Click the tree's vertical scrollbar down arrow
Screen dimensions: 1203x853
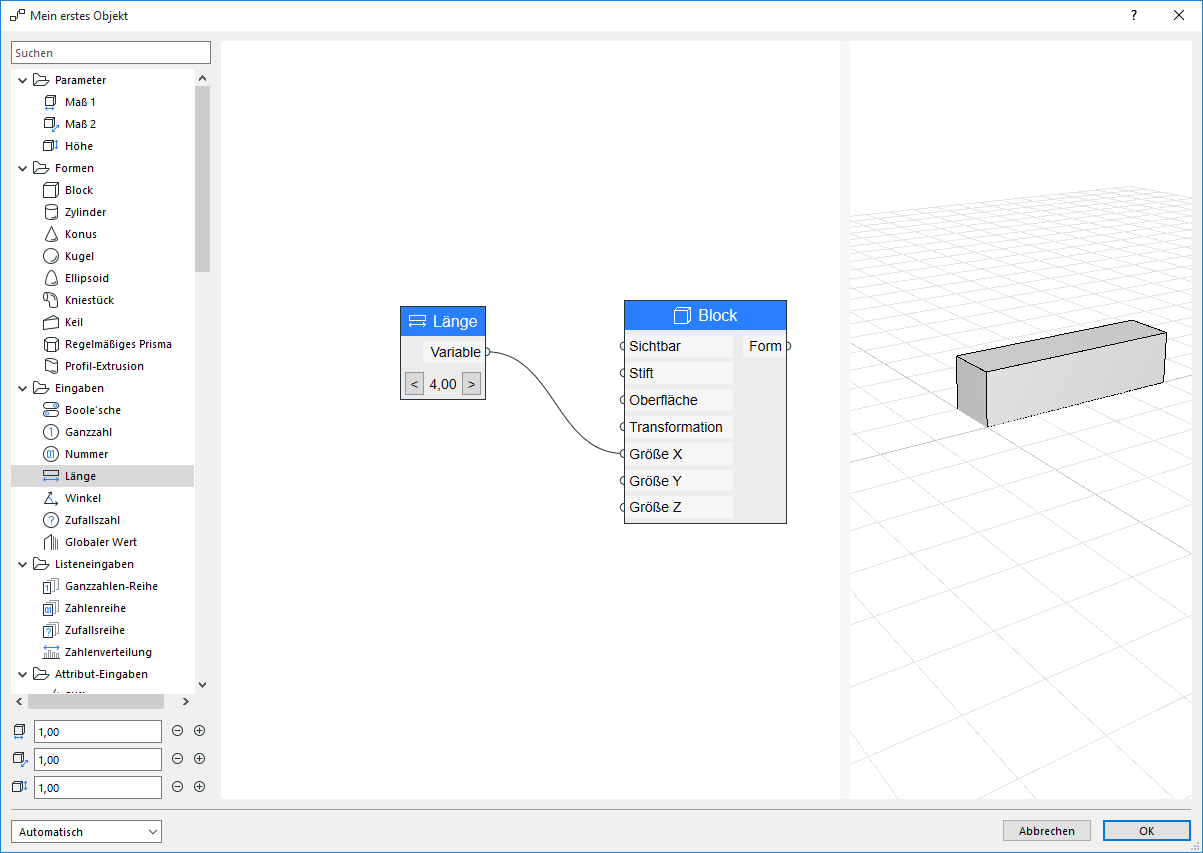coord(202,685)
